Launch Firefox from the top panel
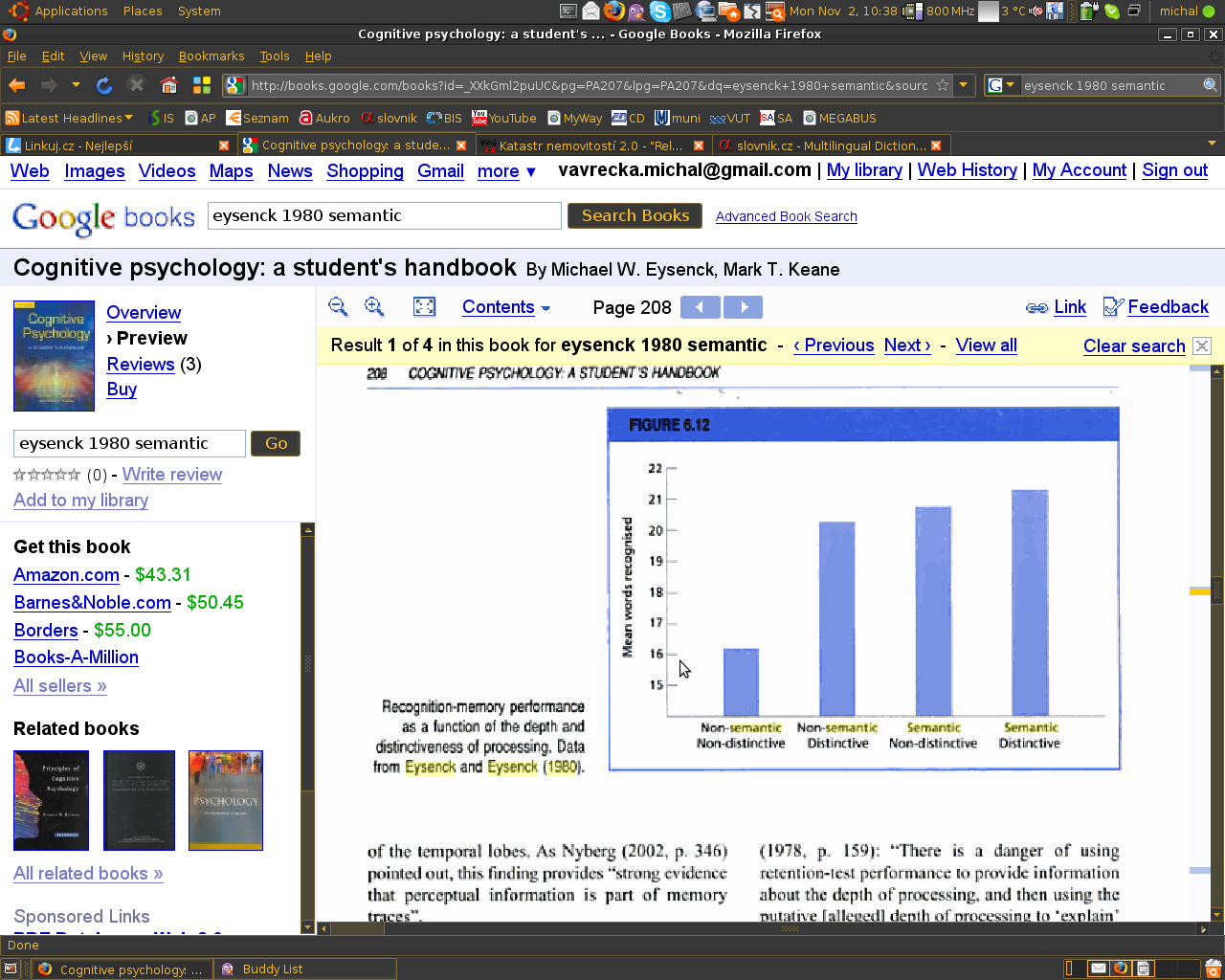 tap(614, 11)
